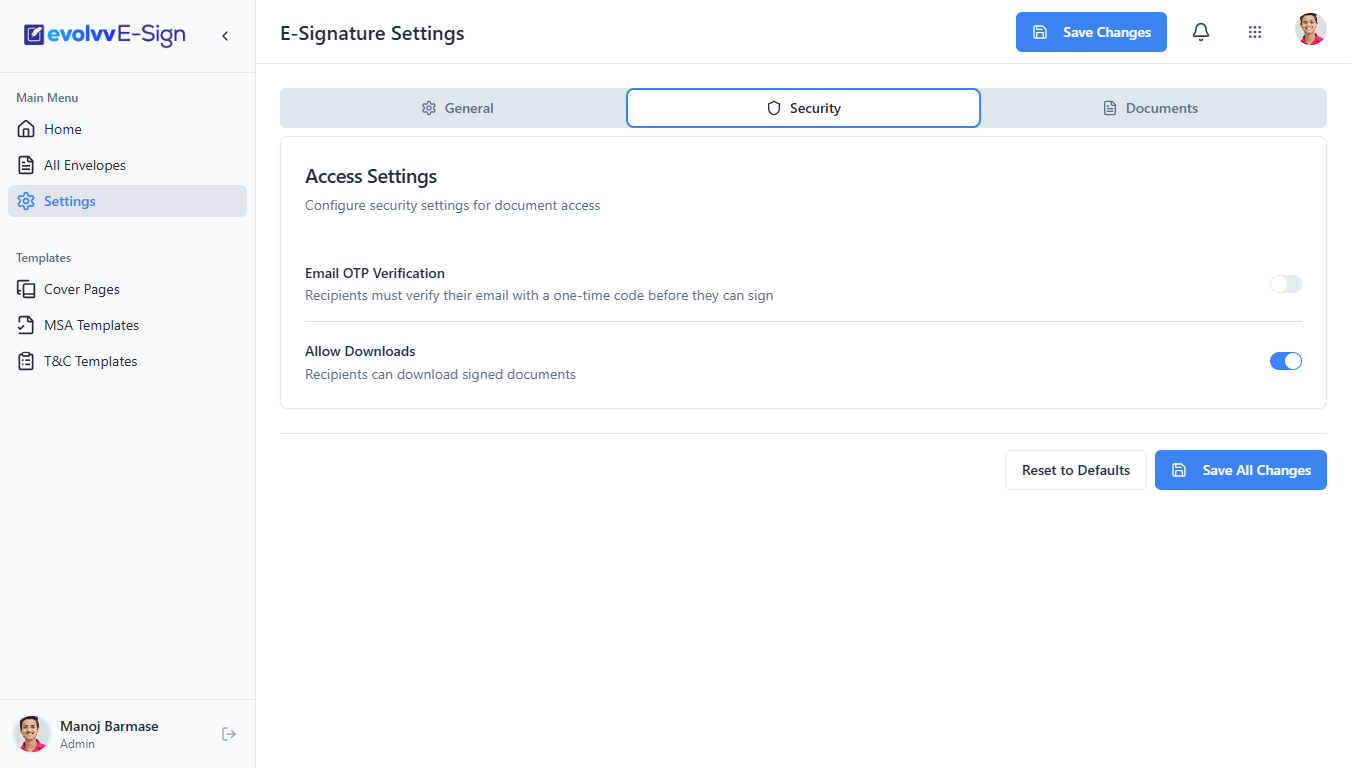This screenshot has width=1366, height=768.
Task: Click the Save All Changes button
Action: [x=1241, y=470]
